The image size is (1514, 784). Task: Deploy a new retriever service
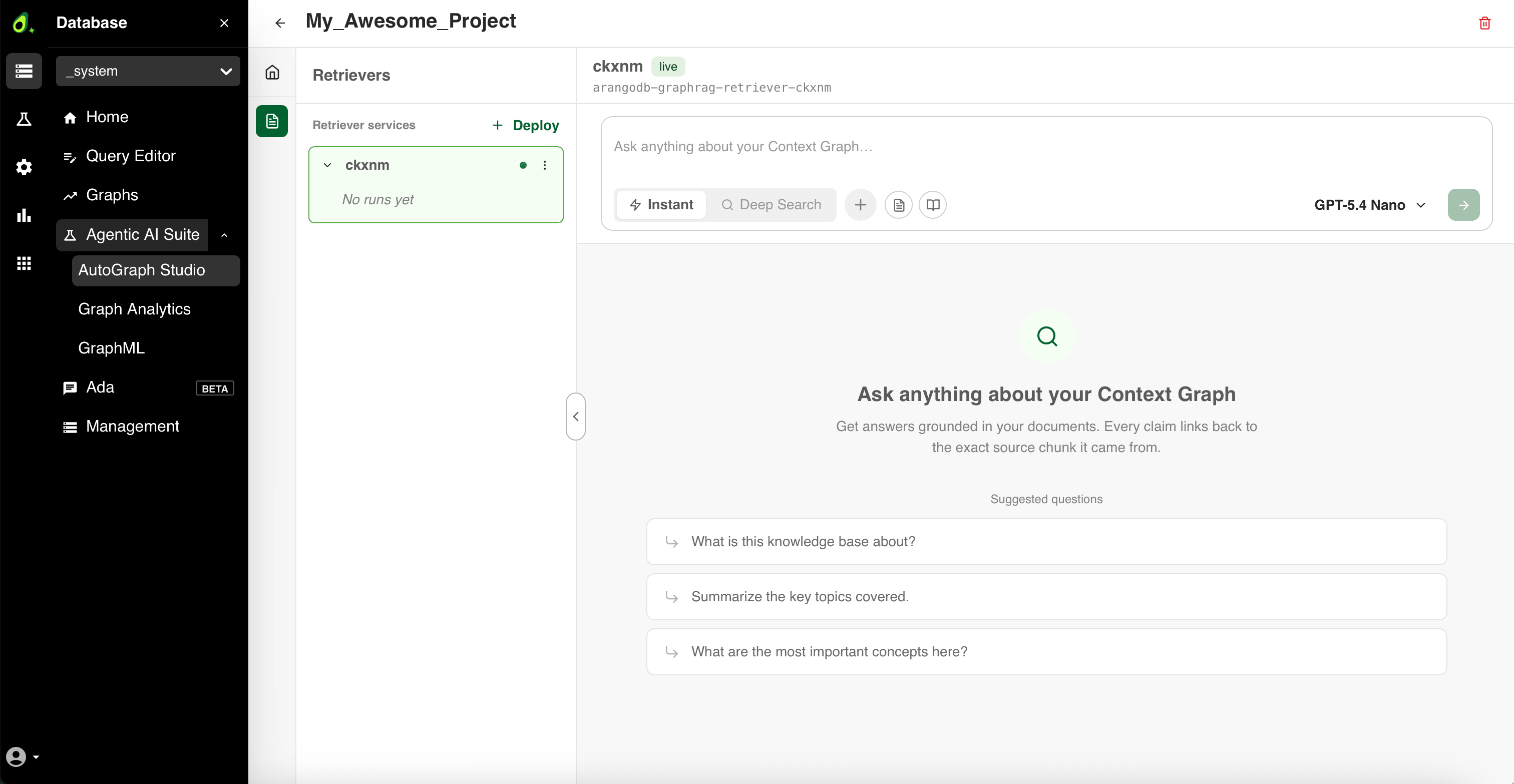pyautogui.click(x=525, y=125)
